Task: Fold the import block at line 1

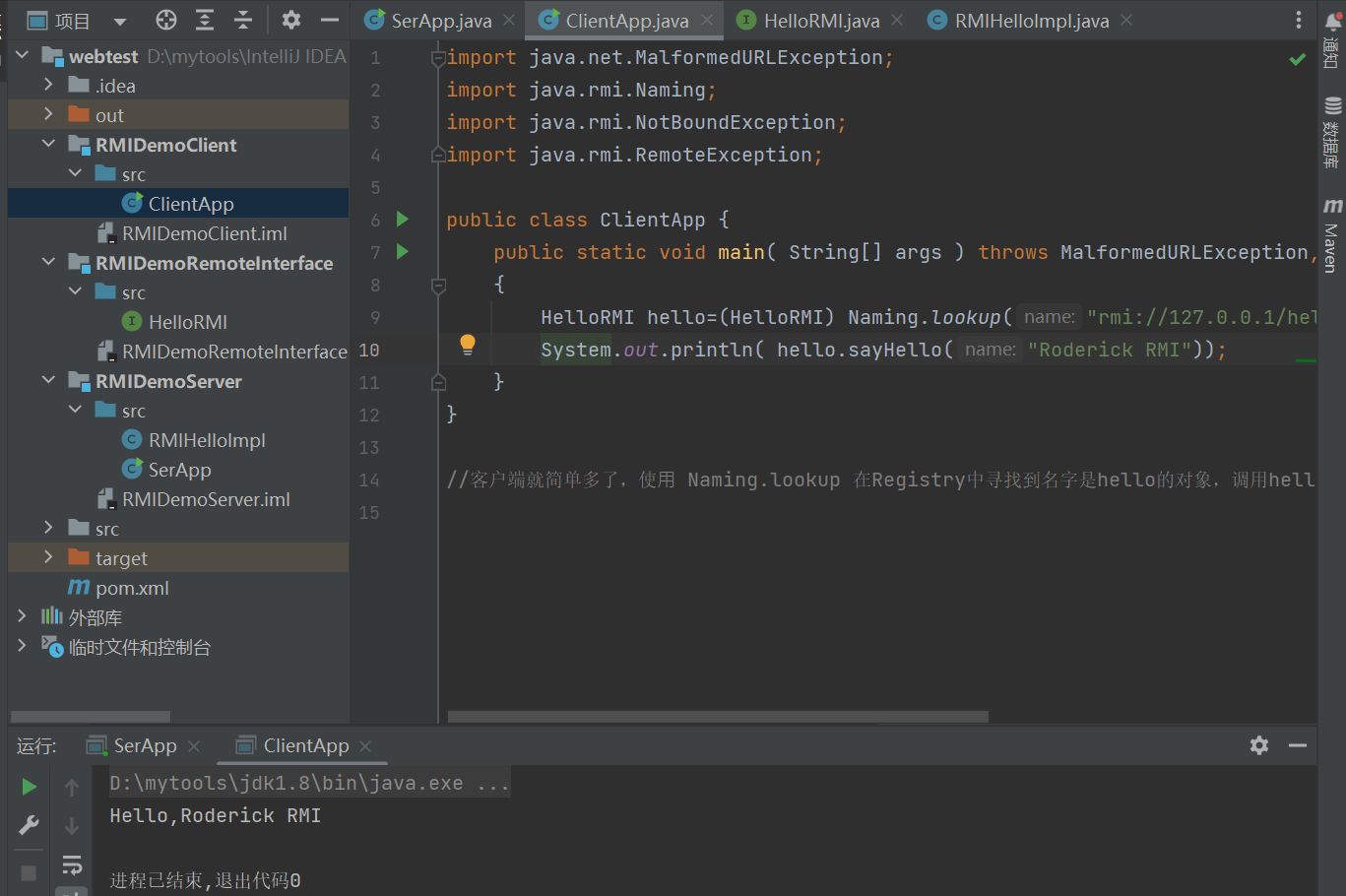Action: tap(438, 58)
